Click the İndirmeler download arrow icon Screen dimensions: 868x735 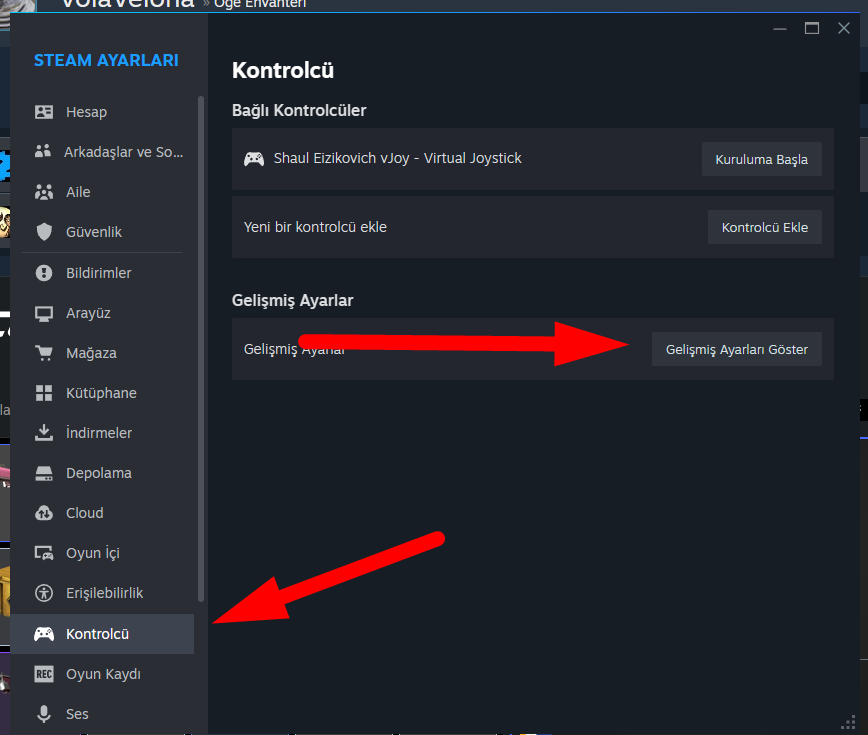click(x=44, y=433)
